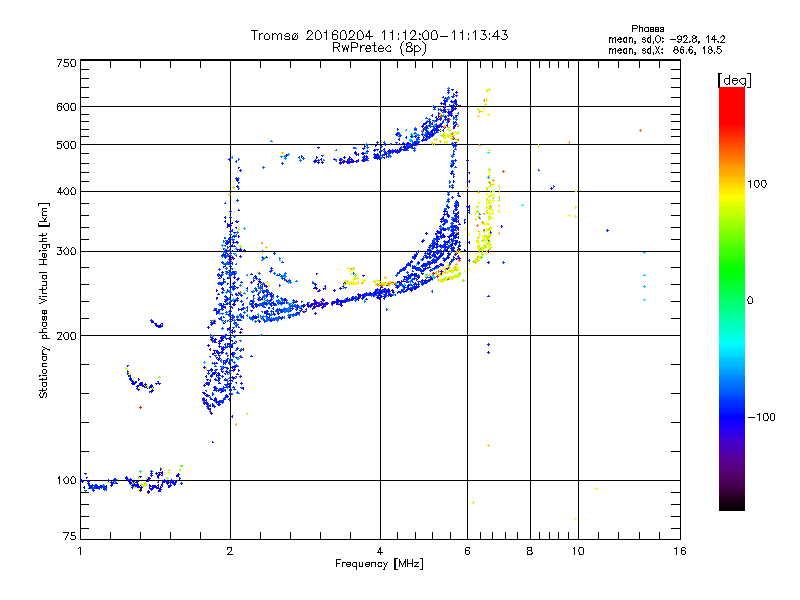
Task: Click the 'mean, sd,X: 86.6, 18.5' statistic
Action: (x=665, y=50)
